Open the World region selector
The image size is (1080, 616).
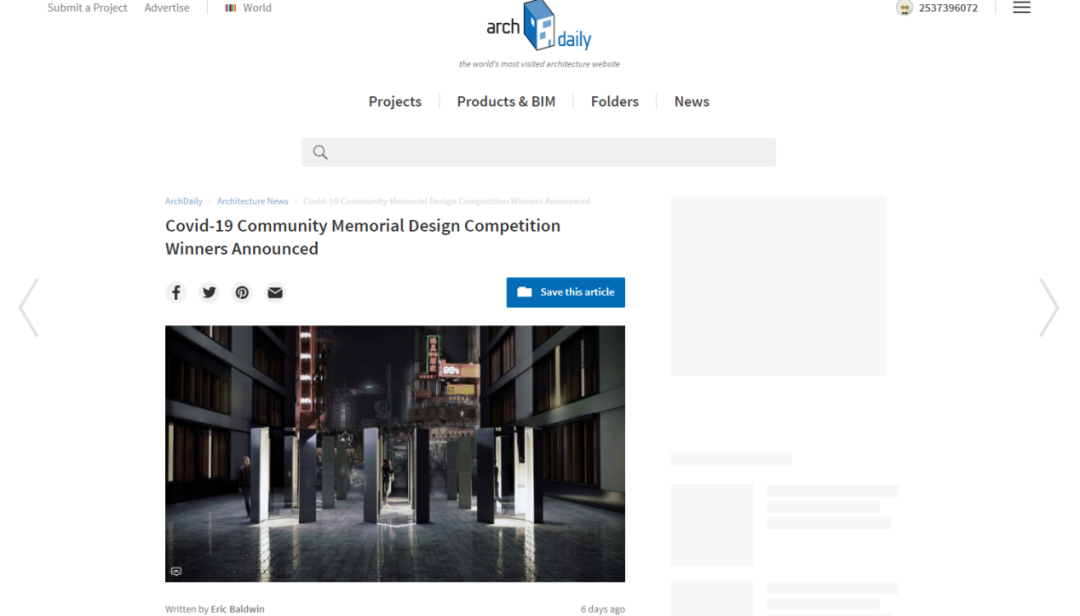[249, 8]
